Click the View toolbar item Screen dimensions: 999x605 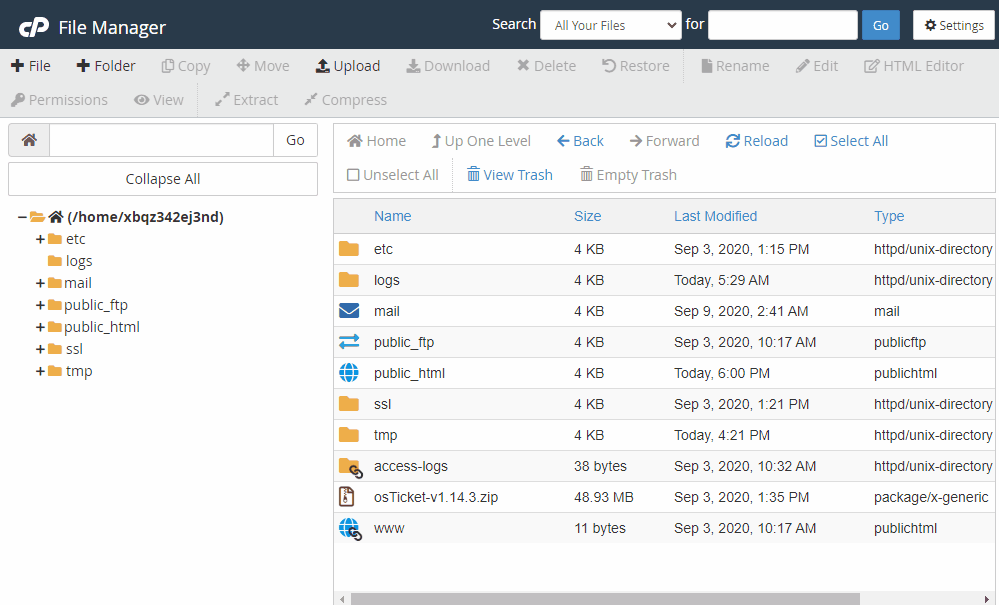tap(159, 100)
